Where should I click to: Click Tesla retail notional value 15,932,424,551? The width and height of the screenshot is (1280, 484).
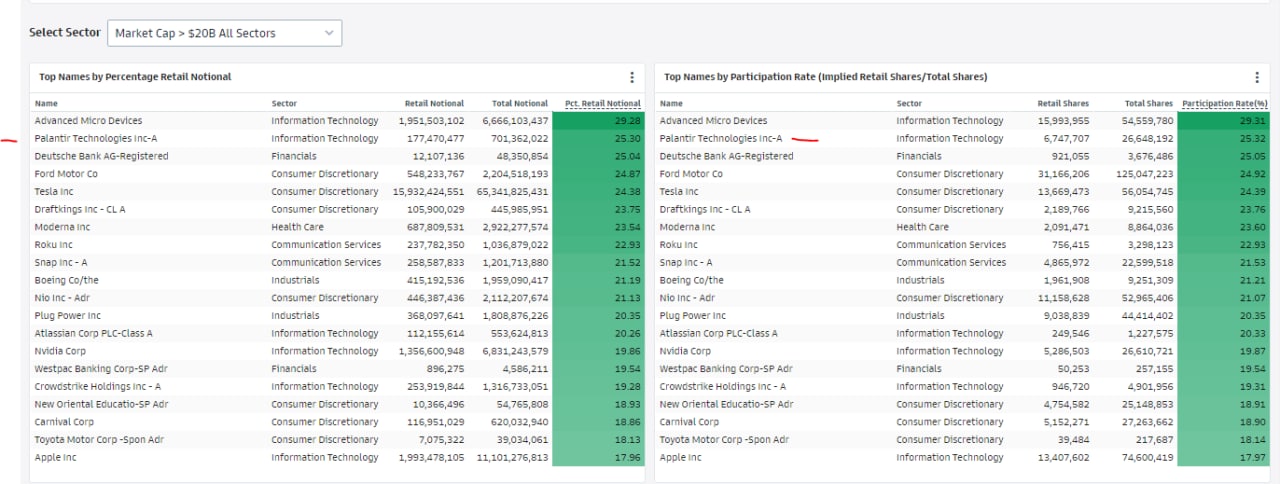tap(429, 192)
